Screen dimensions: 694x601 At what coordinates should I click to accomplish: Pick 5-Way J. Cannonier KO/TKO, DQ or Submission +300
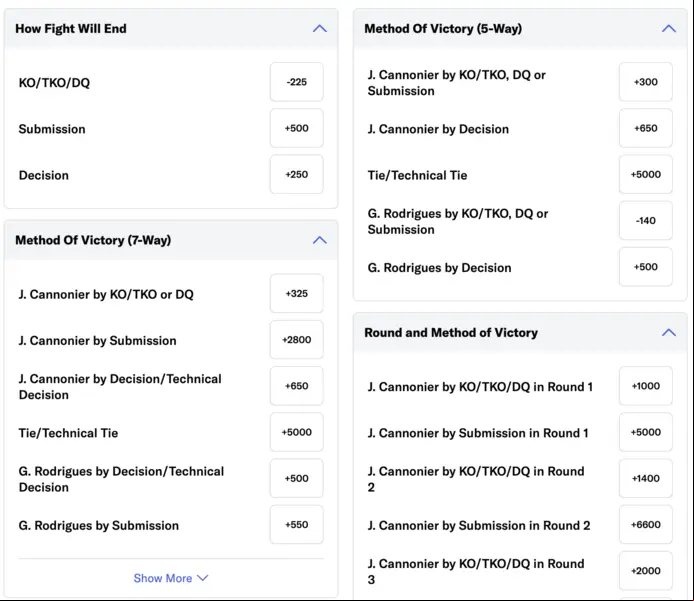[646, 82]
